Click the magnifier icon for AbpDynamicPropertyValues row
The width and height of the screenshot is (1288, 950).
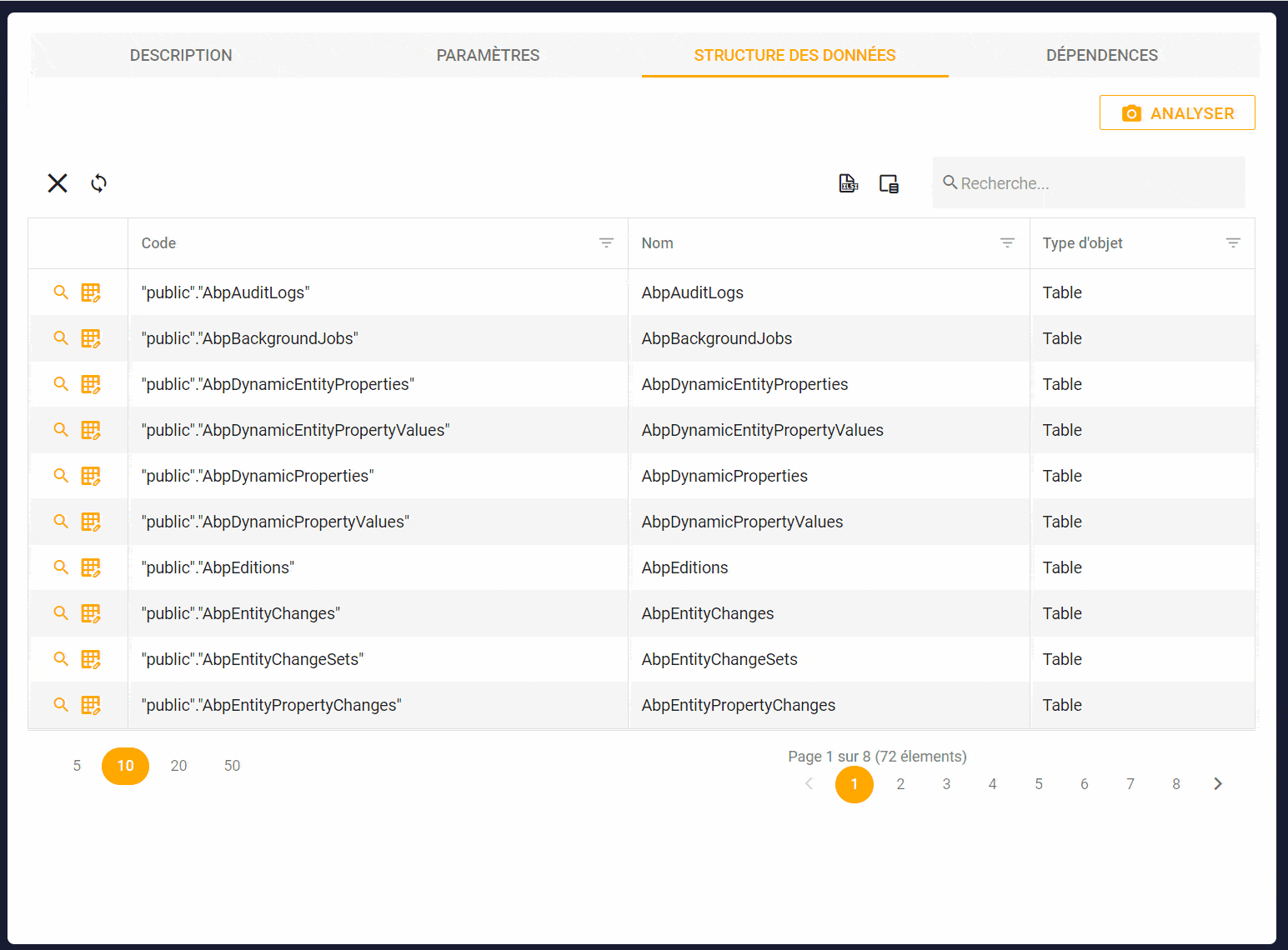click(61, 522)
